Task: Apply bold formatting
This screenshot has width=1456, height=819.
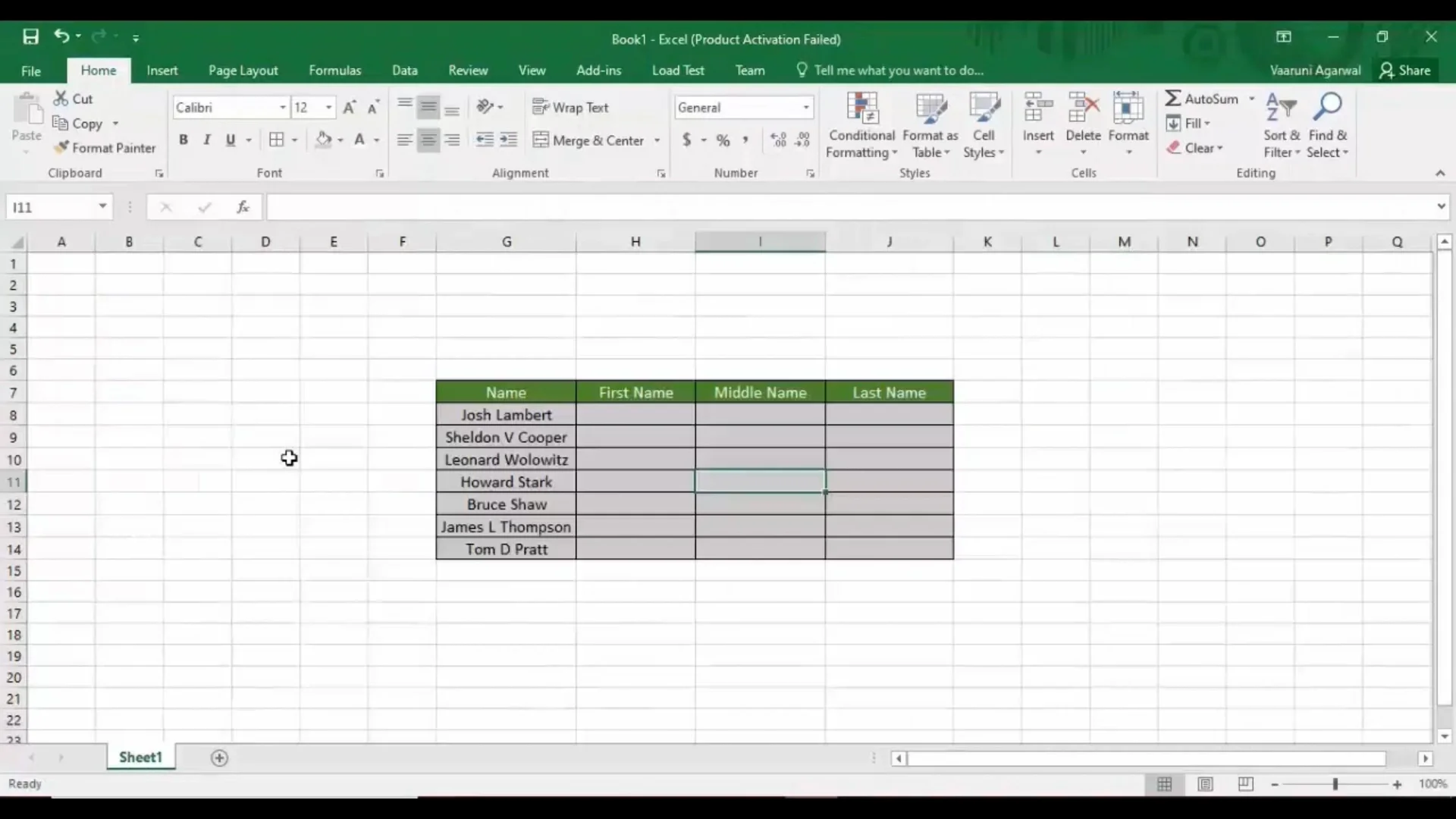Action: pos(184,140)
